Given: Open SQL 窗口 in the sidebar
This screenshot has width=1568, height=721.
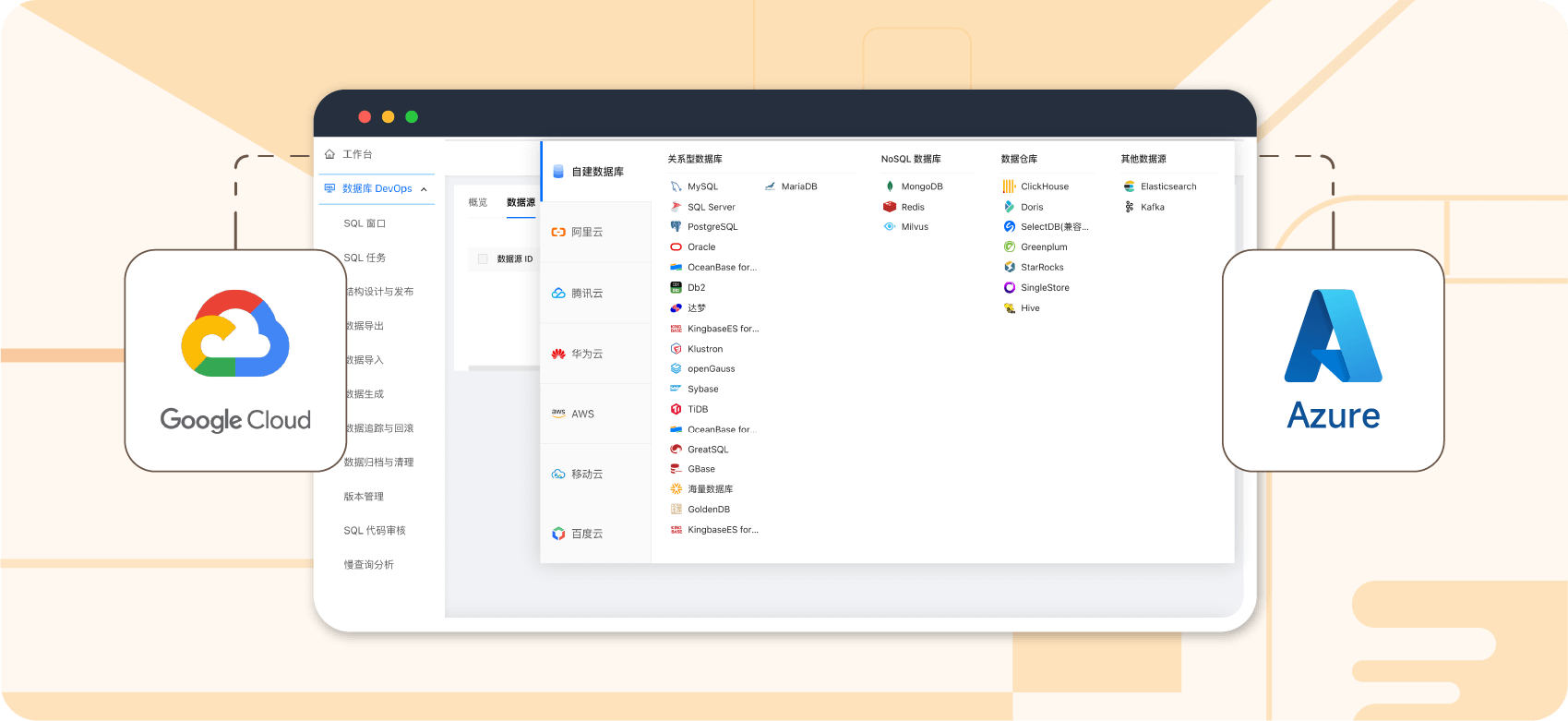Looking at the screenshot, I should tap(365, 223).
